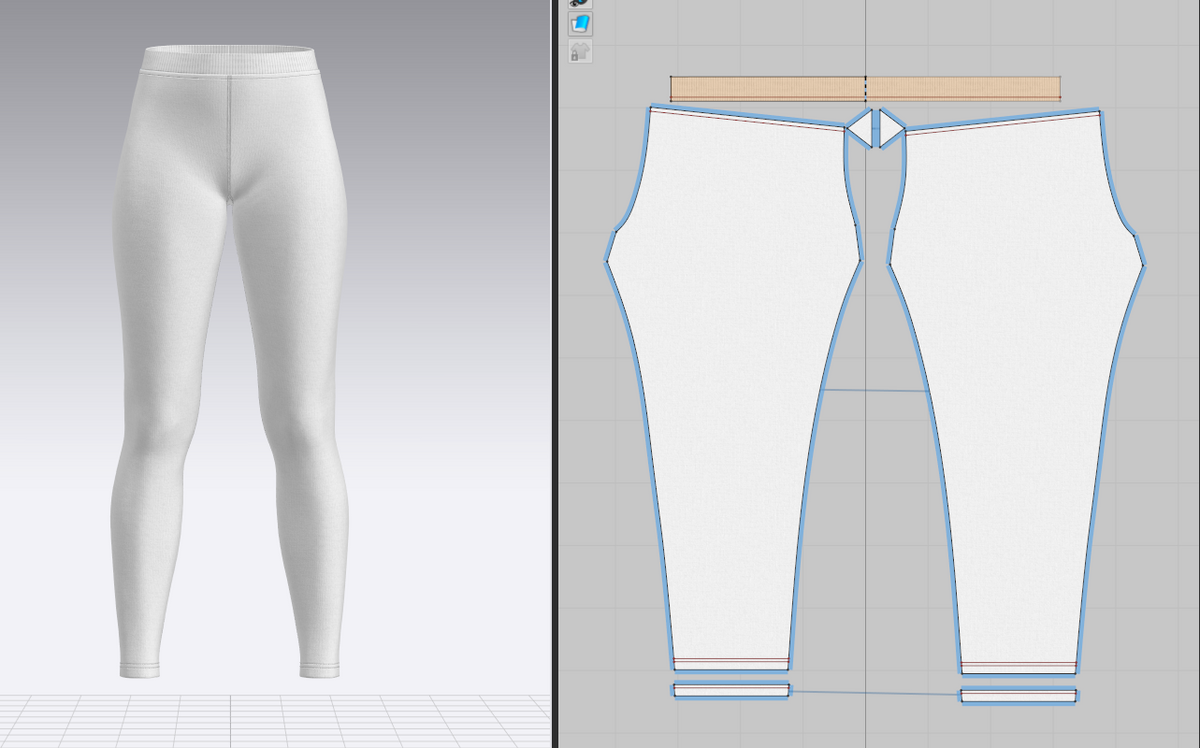Select the tan waistband pattern piece

coord(865,89)
